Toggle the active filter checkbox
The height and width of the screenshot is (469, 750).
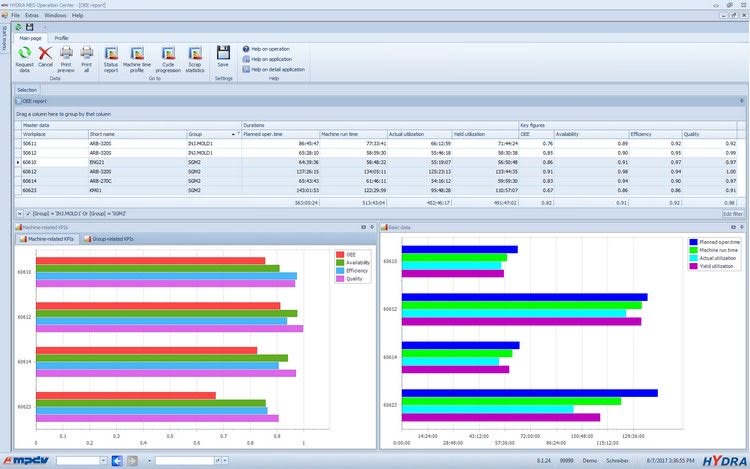[x=28, y=214]
